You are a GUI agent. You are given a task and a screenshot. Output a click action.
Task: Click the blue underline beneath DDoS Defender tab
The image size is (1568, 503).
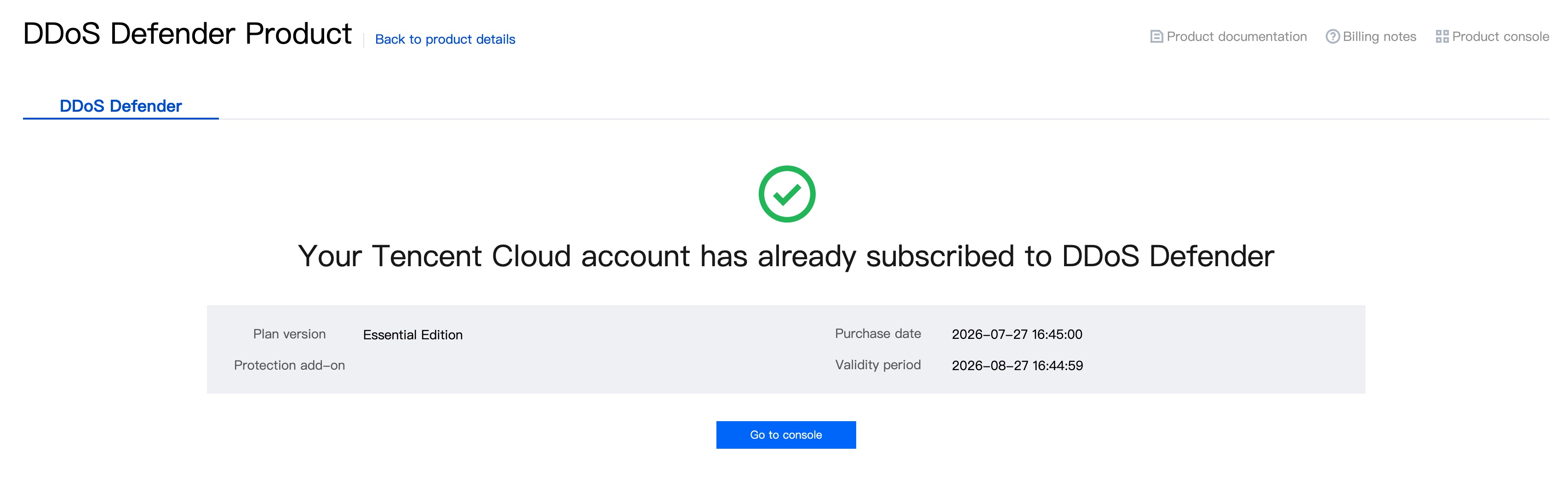pyautogui.click(x=120, y=118)
